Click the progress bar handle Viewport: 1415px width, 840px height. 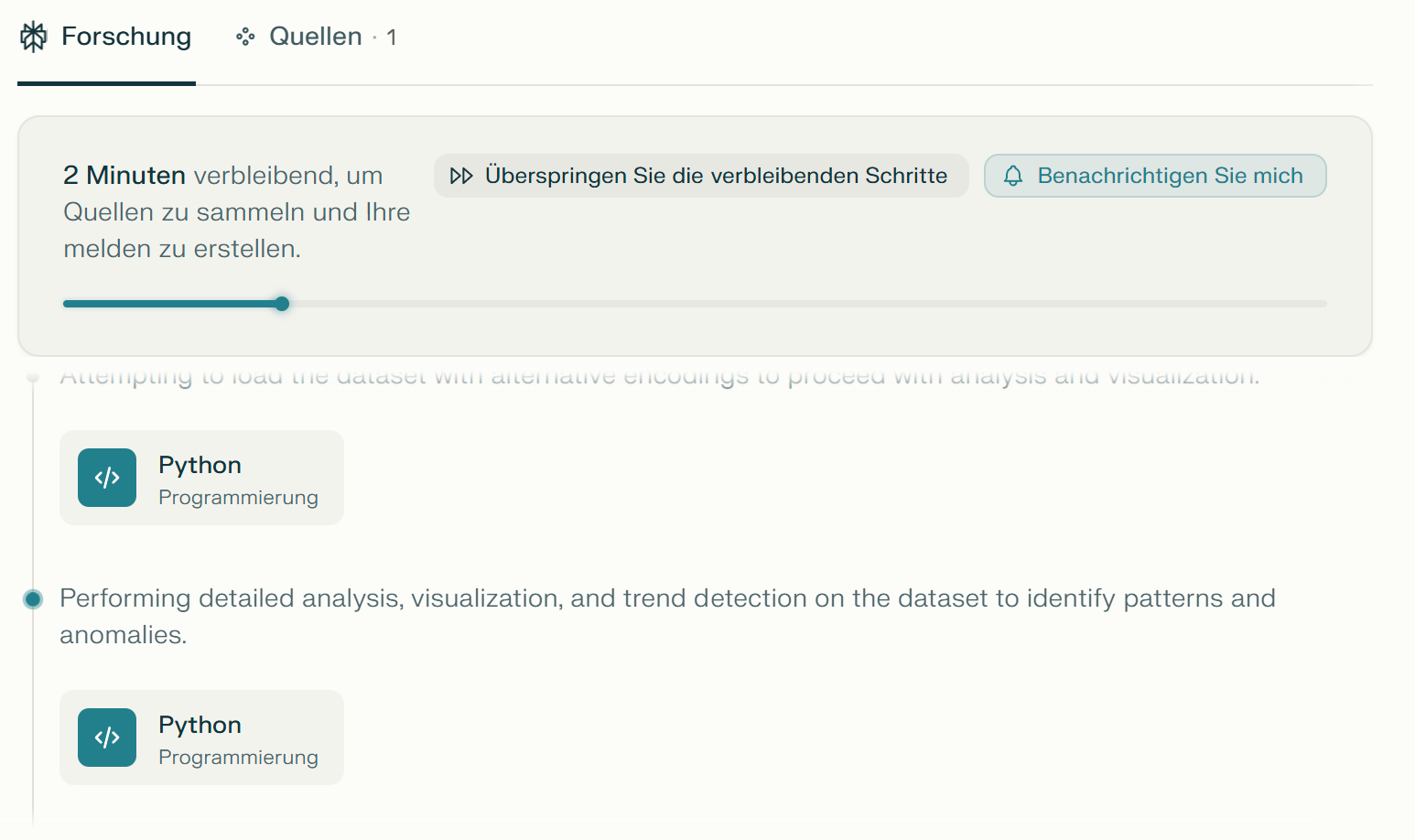(282, 304)
